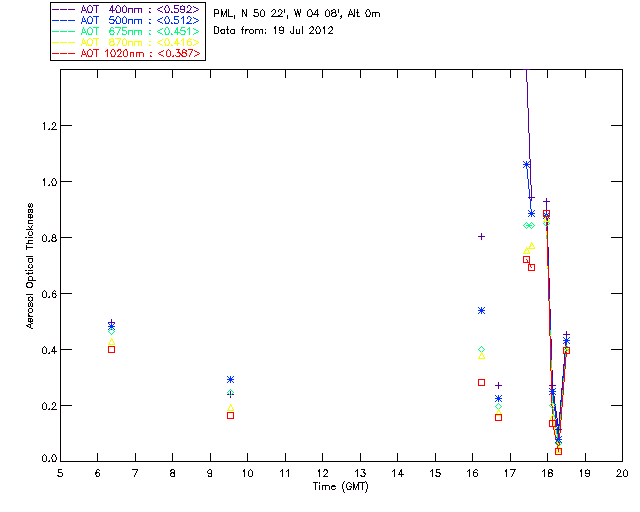This screenshot has height=512, width=640.
Task: Click the header text "PML, N 50 22', W 04 08', Alt 0m"
Action: pyautogui.click(x=297, y=14)
